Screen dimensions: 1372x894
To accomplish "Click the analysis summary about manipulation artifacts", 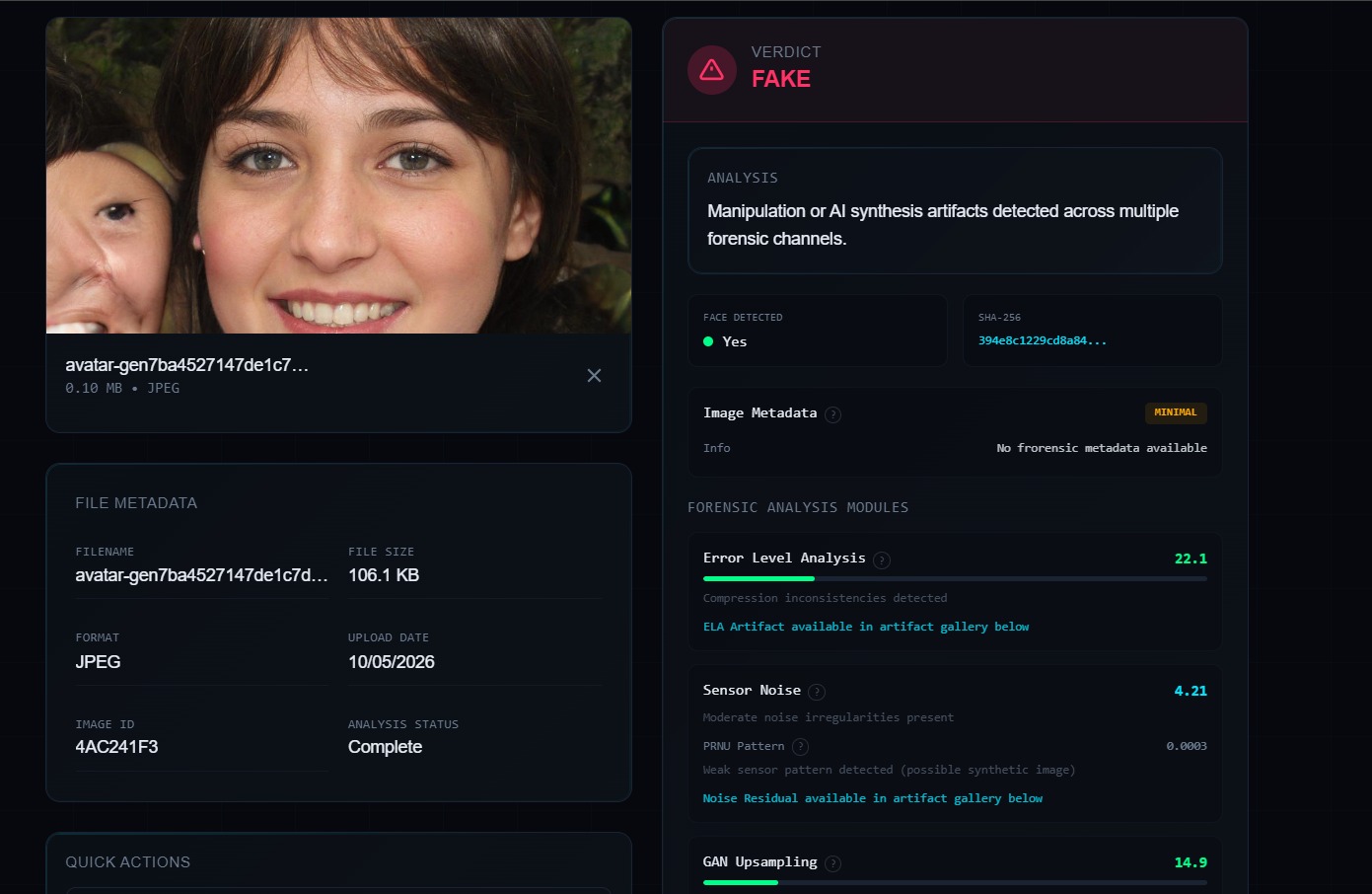I will [943, 225].
